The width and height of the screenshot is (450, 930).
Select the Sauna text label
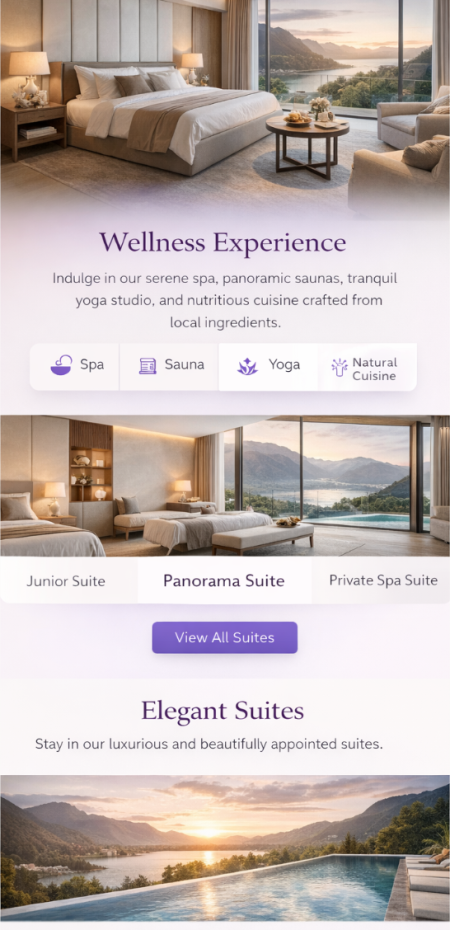point(184,365)
